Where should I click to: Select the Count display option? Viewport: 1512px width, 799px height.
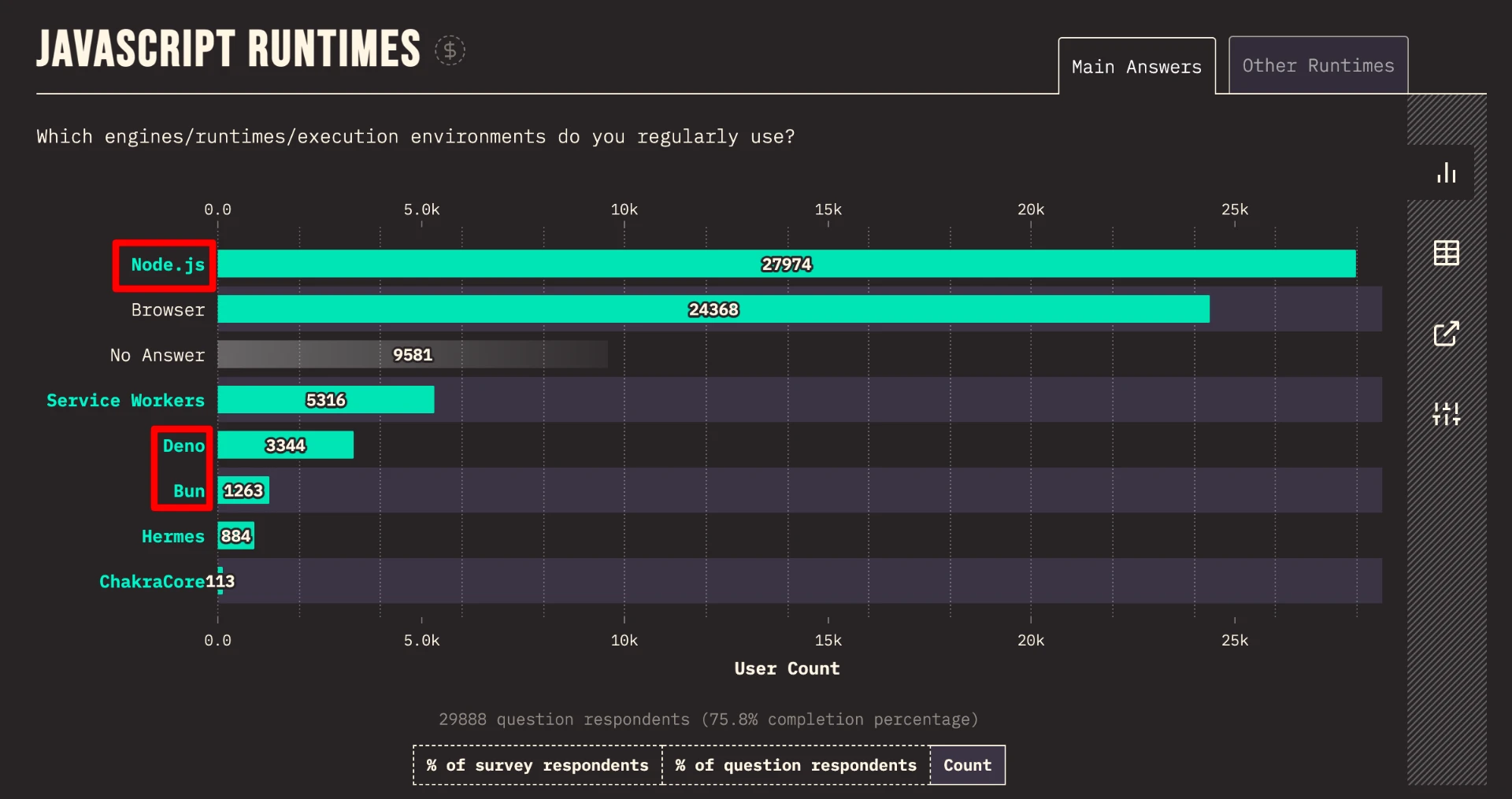click(x=967, y=765)
